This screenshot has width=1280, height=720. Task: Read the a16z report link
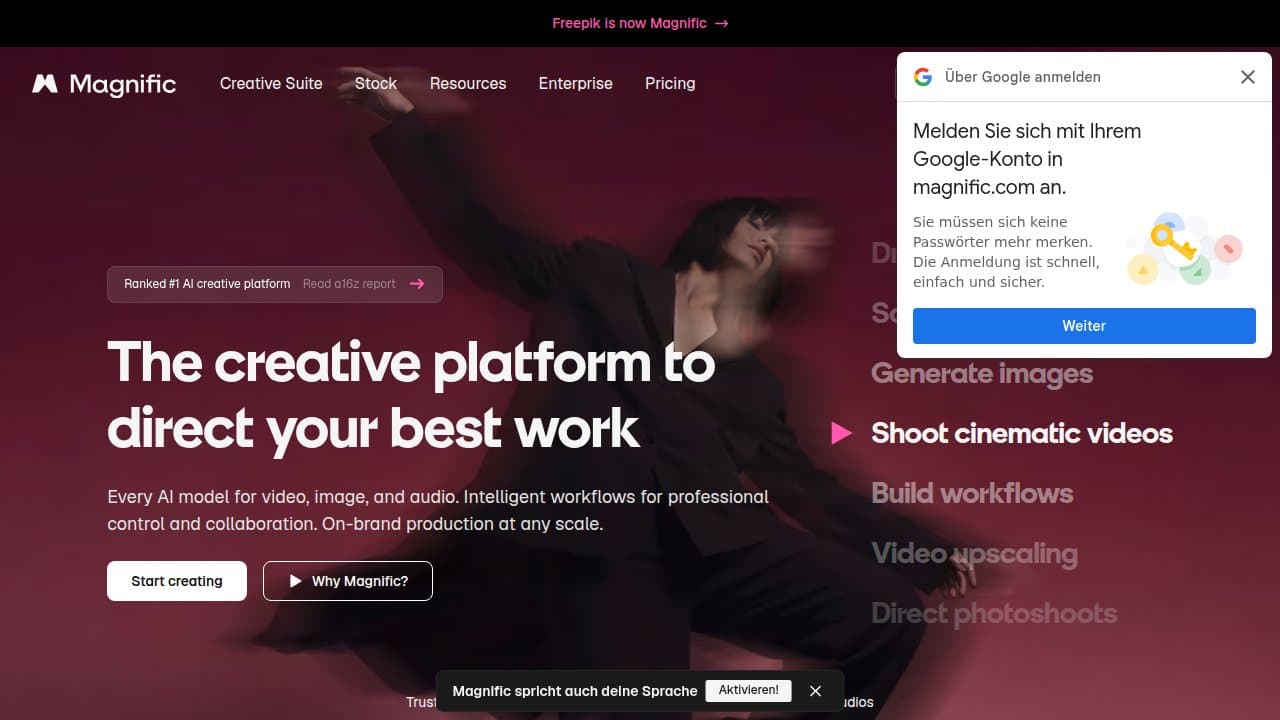click(x=349, y=284)
